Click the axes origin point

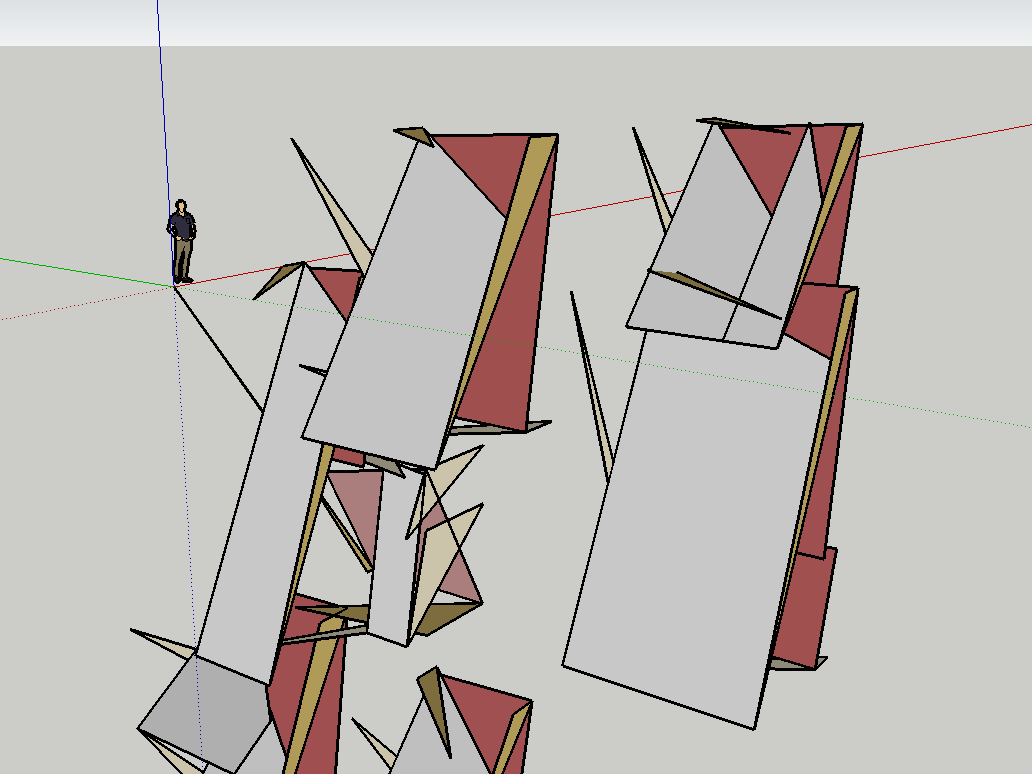[172, 288]
